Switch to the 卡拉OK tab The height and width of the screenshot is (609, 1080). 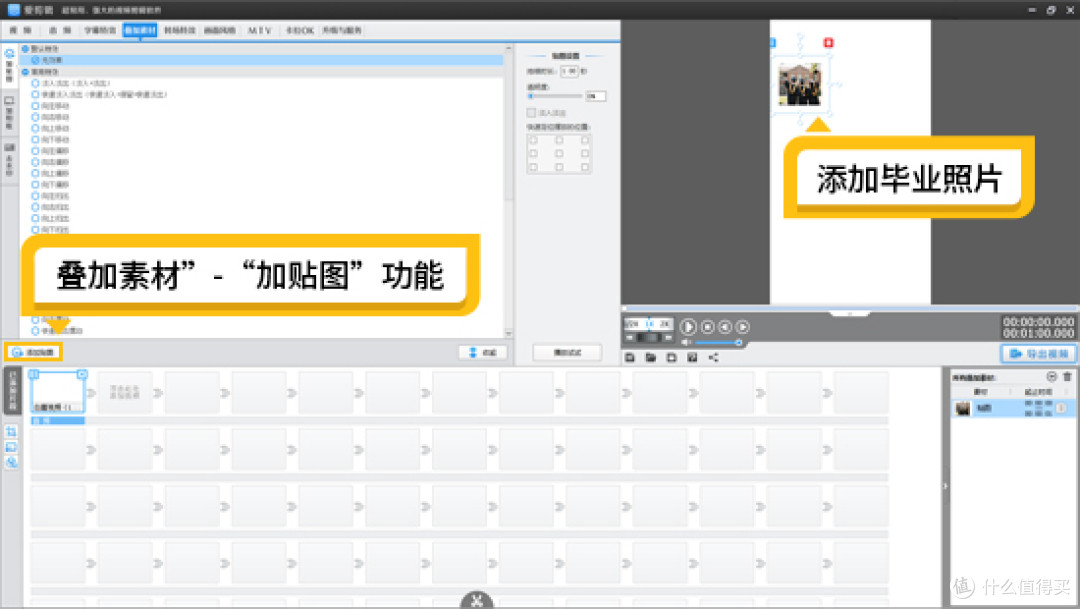coord(300,30)
